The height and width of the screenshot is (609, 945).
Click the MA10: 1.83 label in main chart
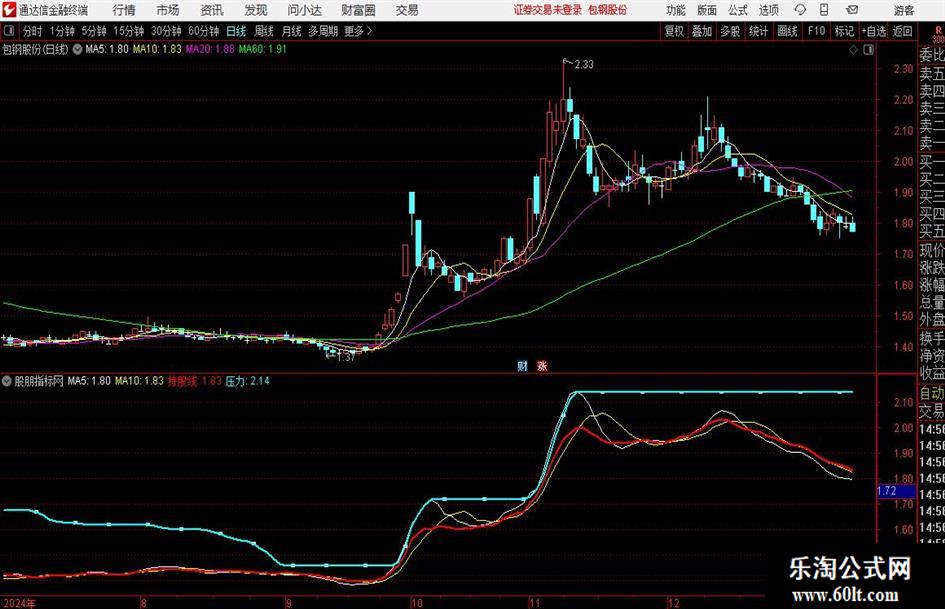coord(157,49)
